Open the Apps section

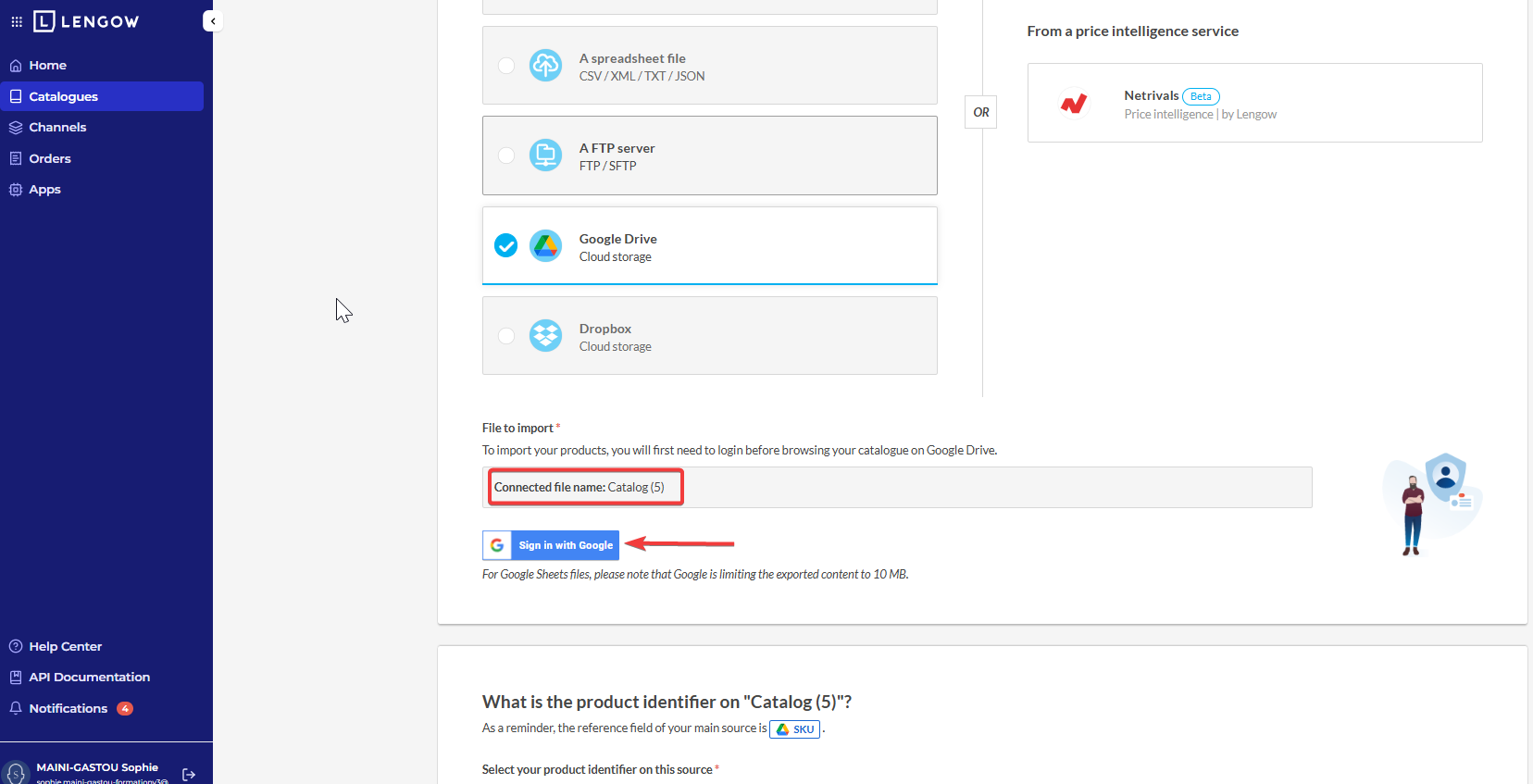(44, 190)
